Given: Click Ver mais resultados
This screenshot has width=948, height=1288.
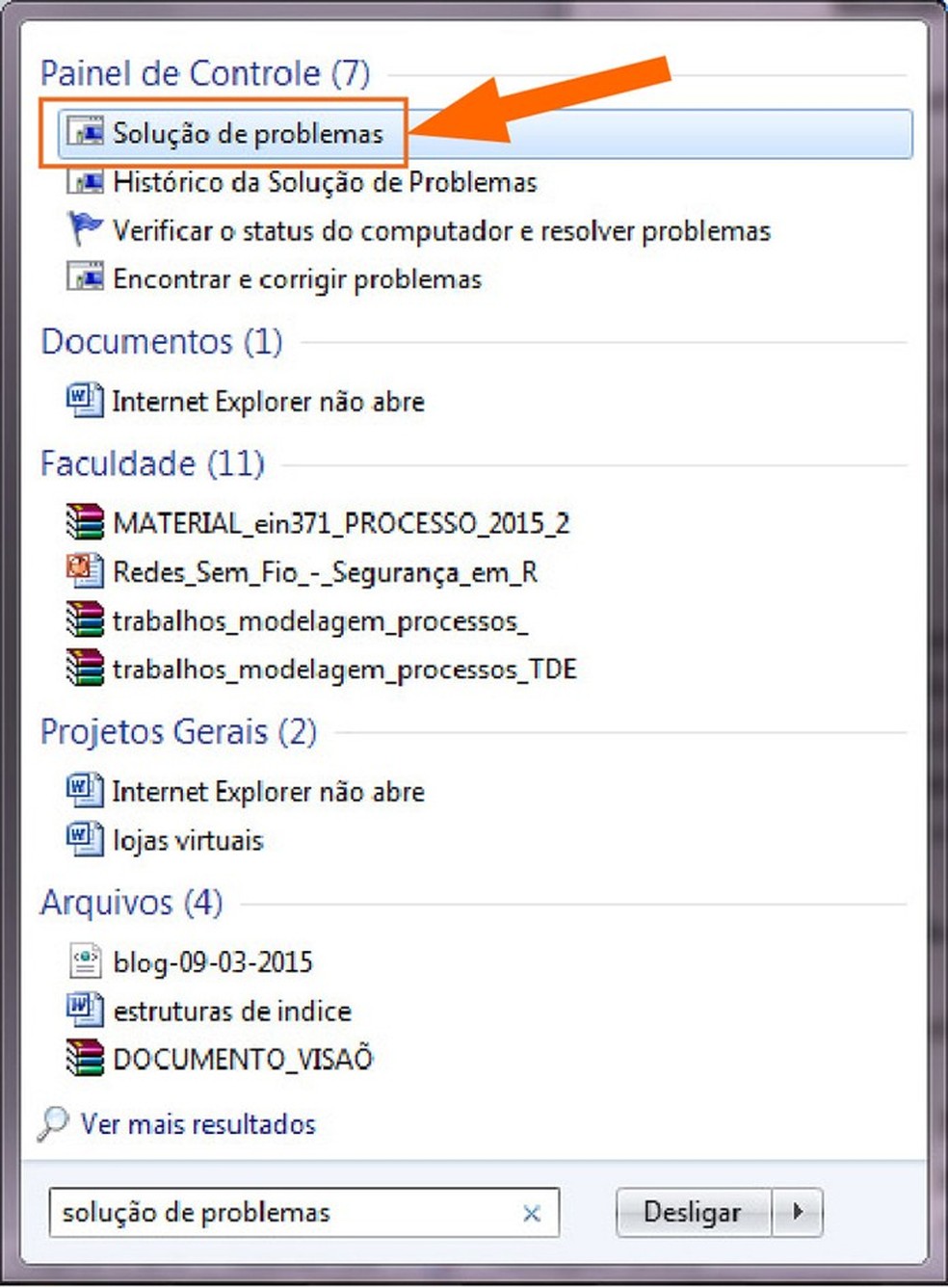Looking at the screenshot, I should click(x=197, y=1124).
